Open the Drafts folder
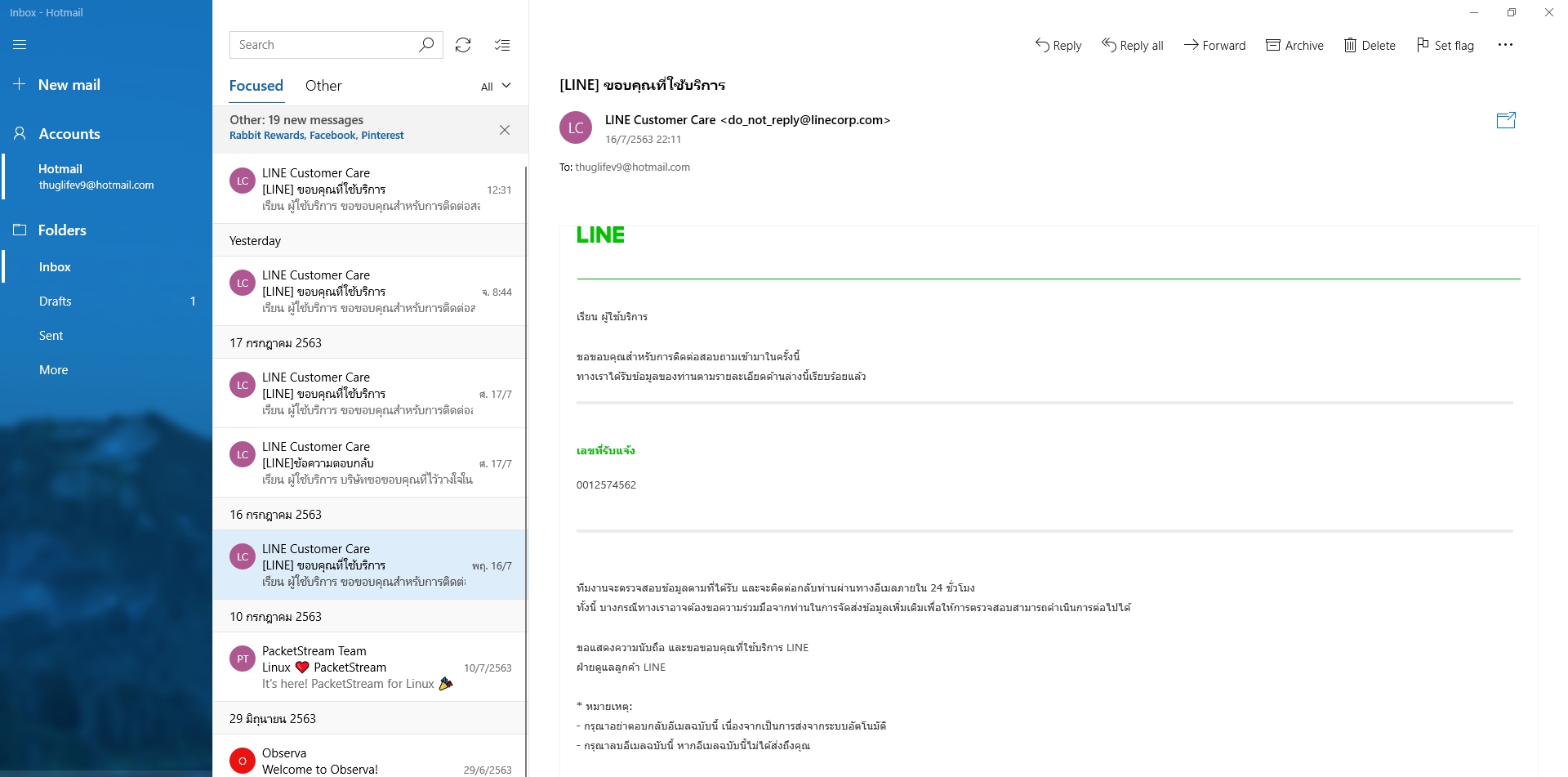 pos(106,301)
